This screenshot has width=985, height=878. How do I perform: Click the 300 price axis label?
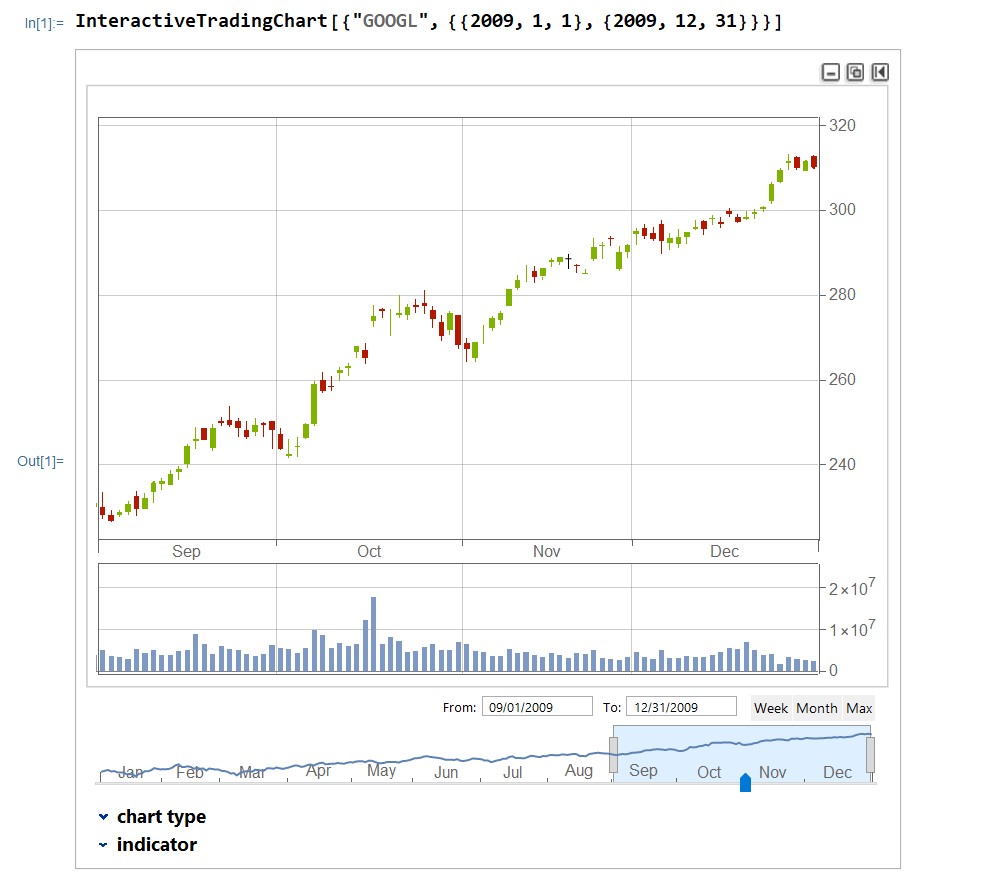click(x=842, y=210)
